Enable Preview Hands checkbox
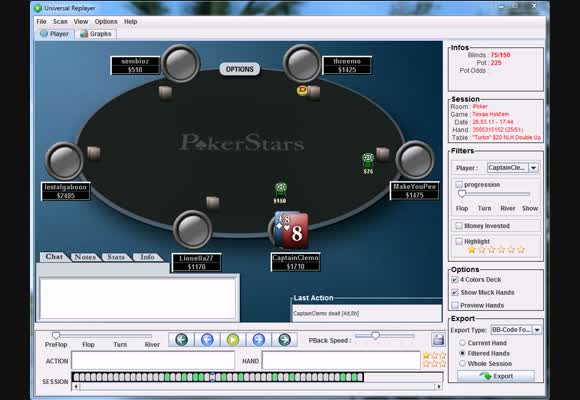Image resolution: width=580 pixels, height=400 pixels. [455, 305]
